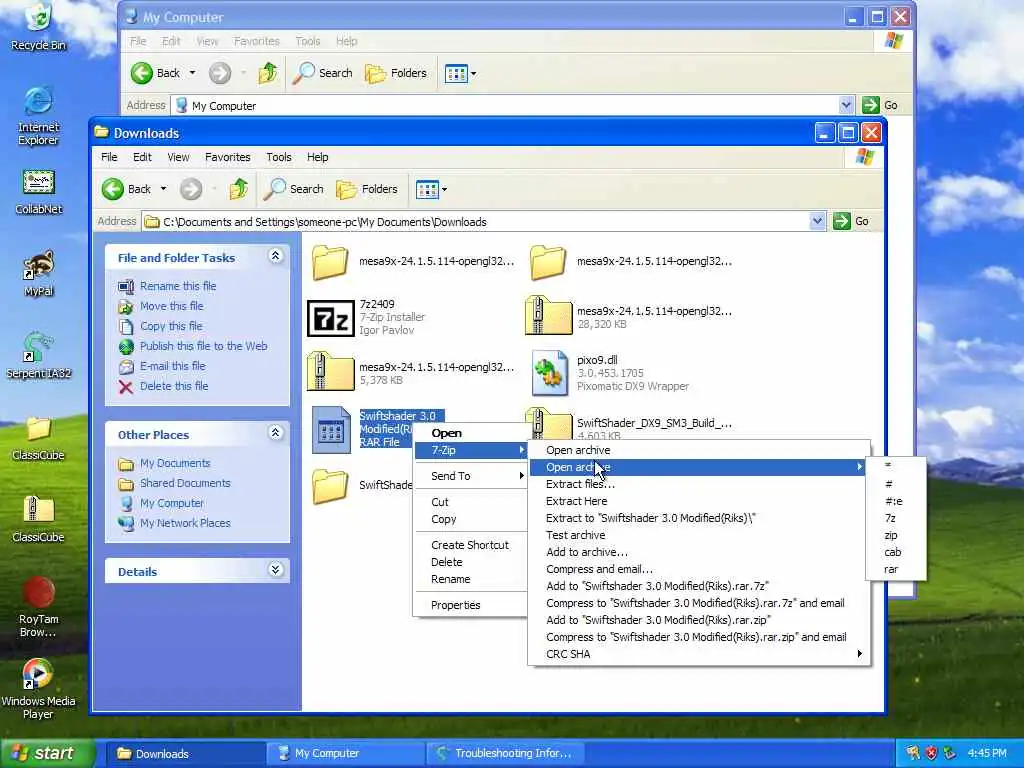This screenshot has width=1024, height=768.
Task: Select the pixo9.dll file icon
Action: click(x=549, y=373)
